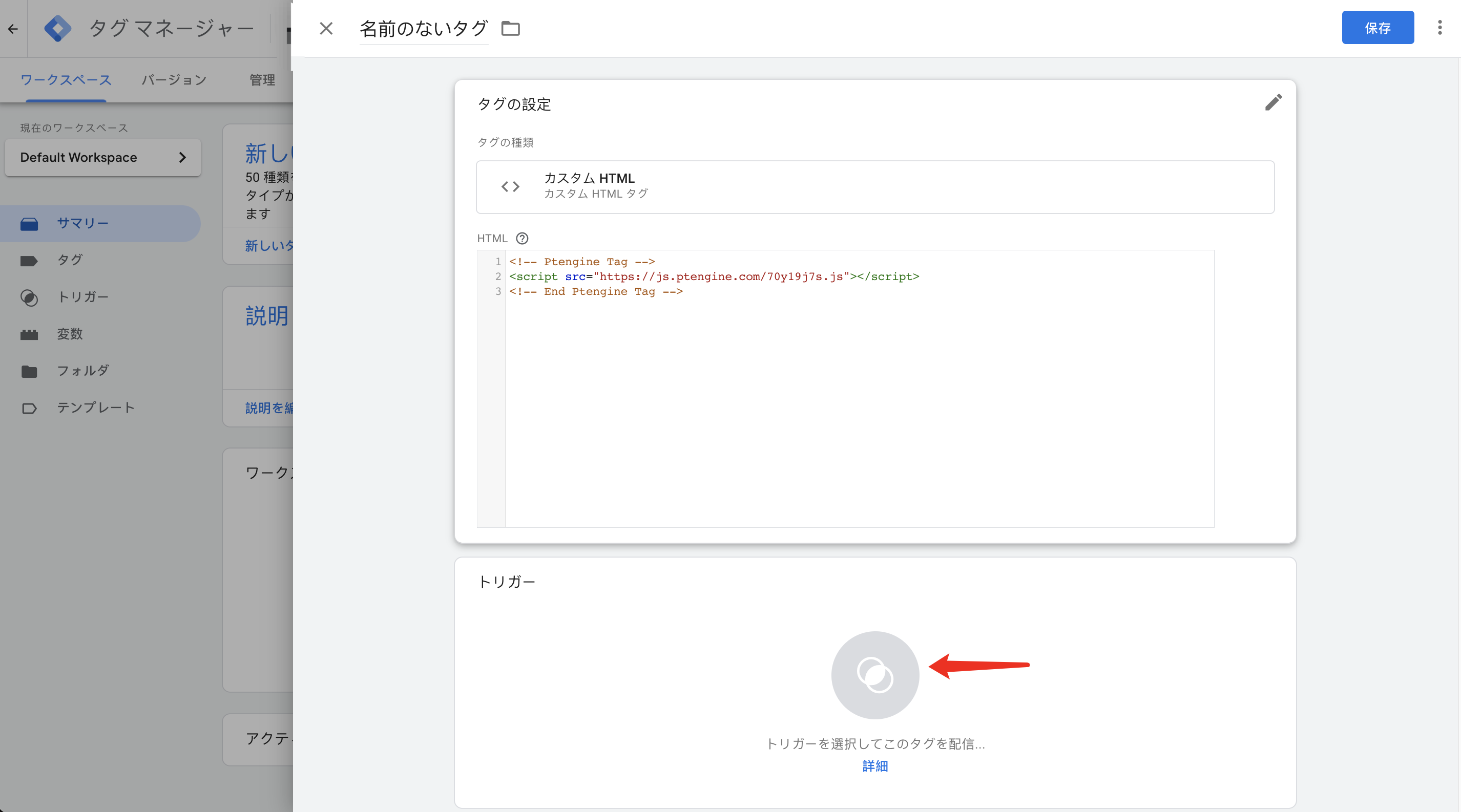Click the トリガーを選択してこのタグを配信 text

coord(875,743)
